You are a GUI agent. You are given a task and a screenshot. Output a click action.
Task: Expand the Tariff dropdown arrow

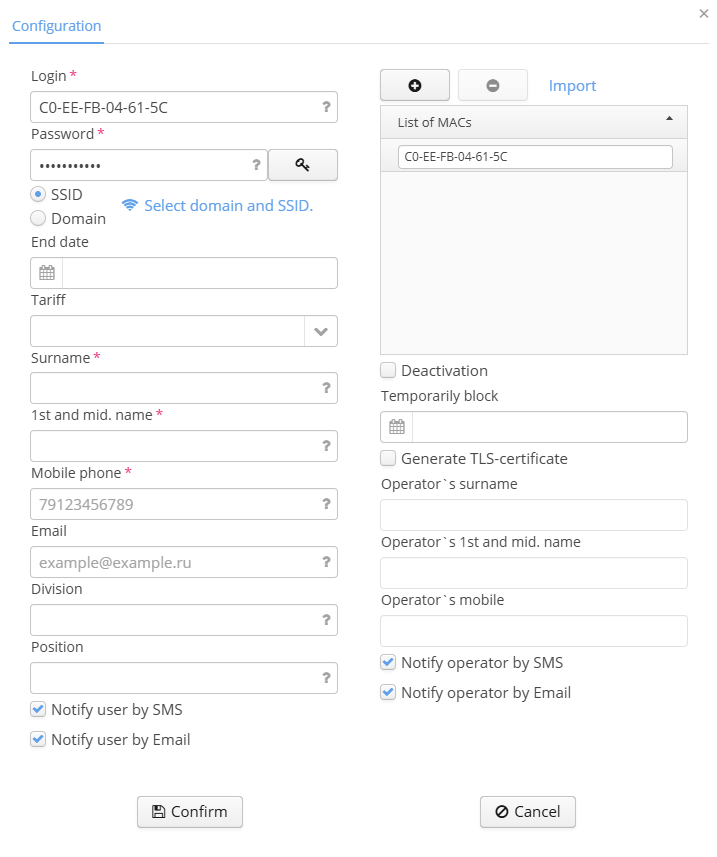pyautogui.click(x=321, y=331)
